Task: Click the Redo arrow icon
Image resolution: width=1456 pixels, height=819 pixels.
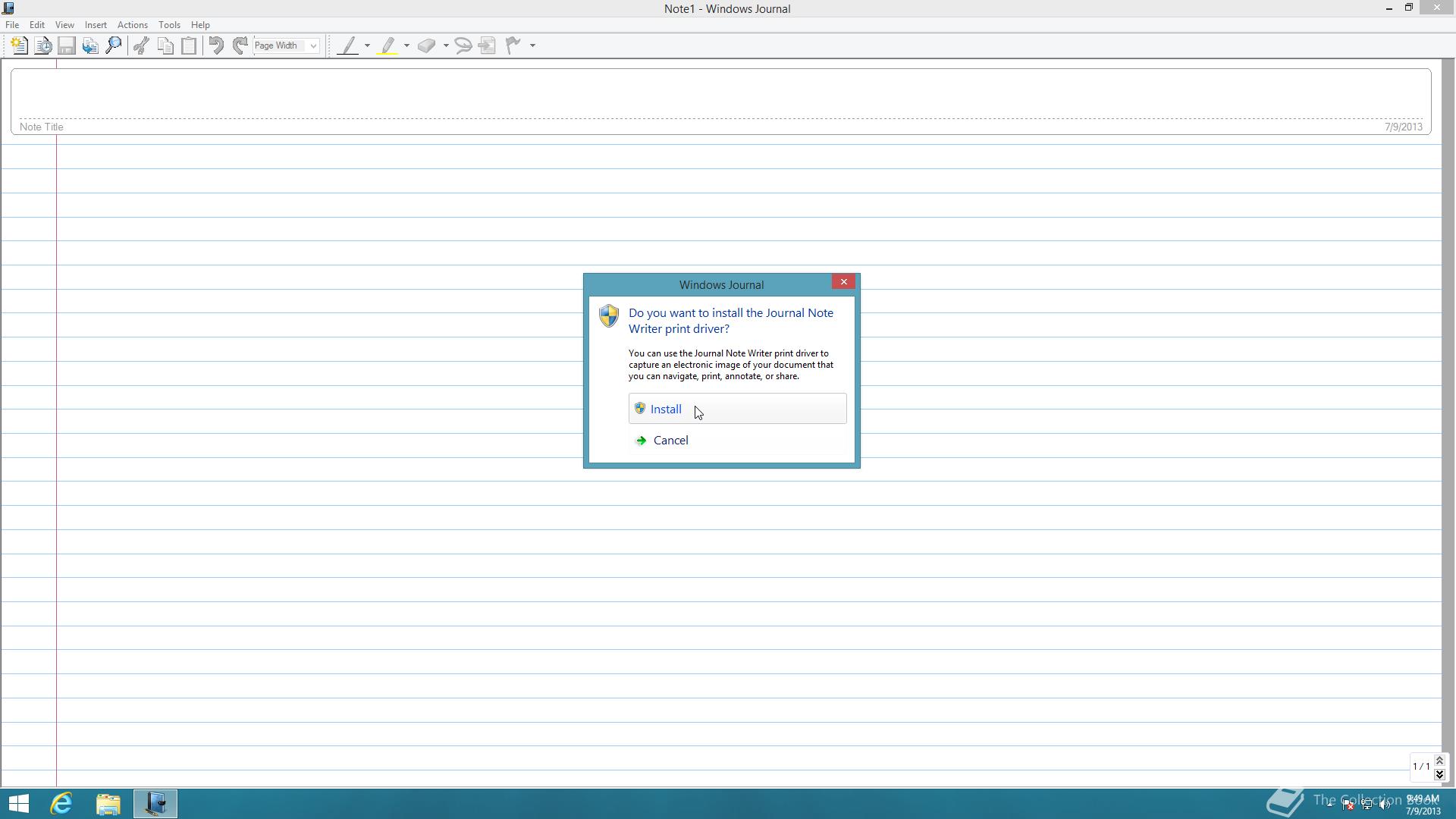Action: click(240, 45)
